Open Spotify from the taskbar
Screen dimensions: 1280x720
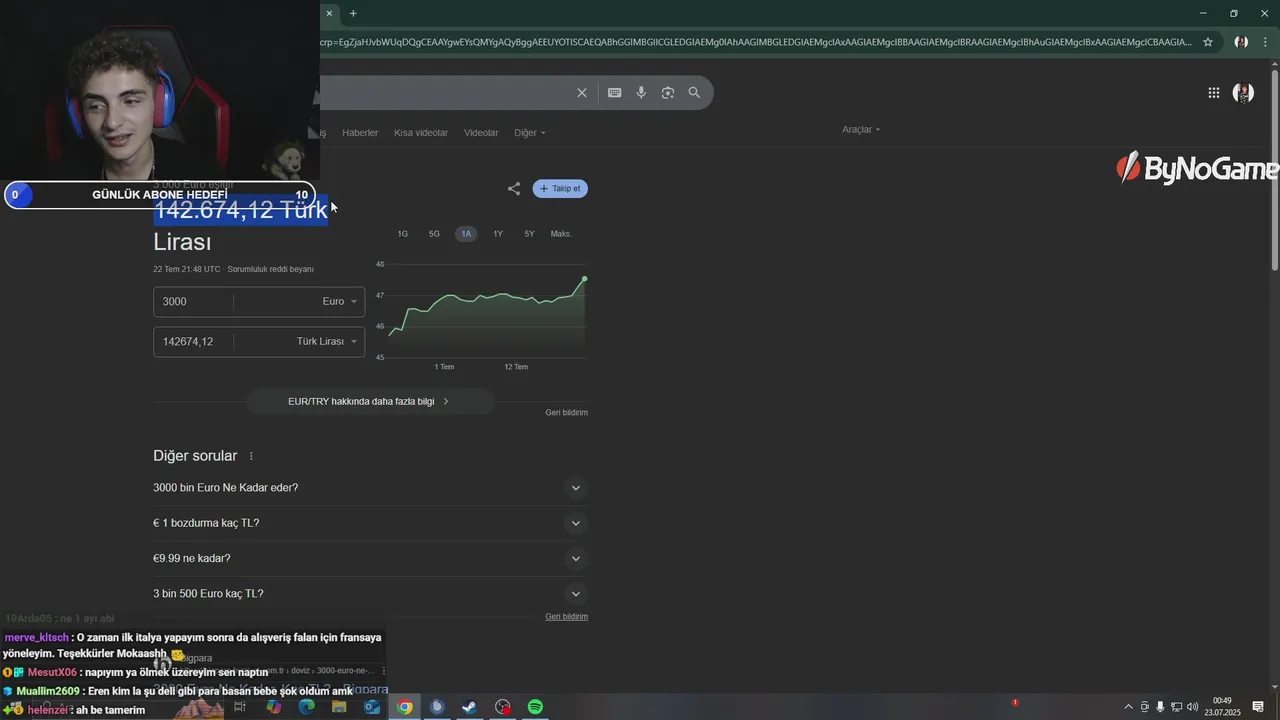tap(535, 707)
